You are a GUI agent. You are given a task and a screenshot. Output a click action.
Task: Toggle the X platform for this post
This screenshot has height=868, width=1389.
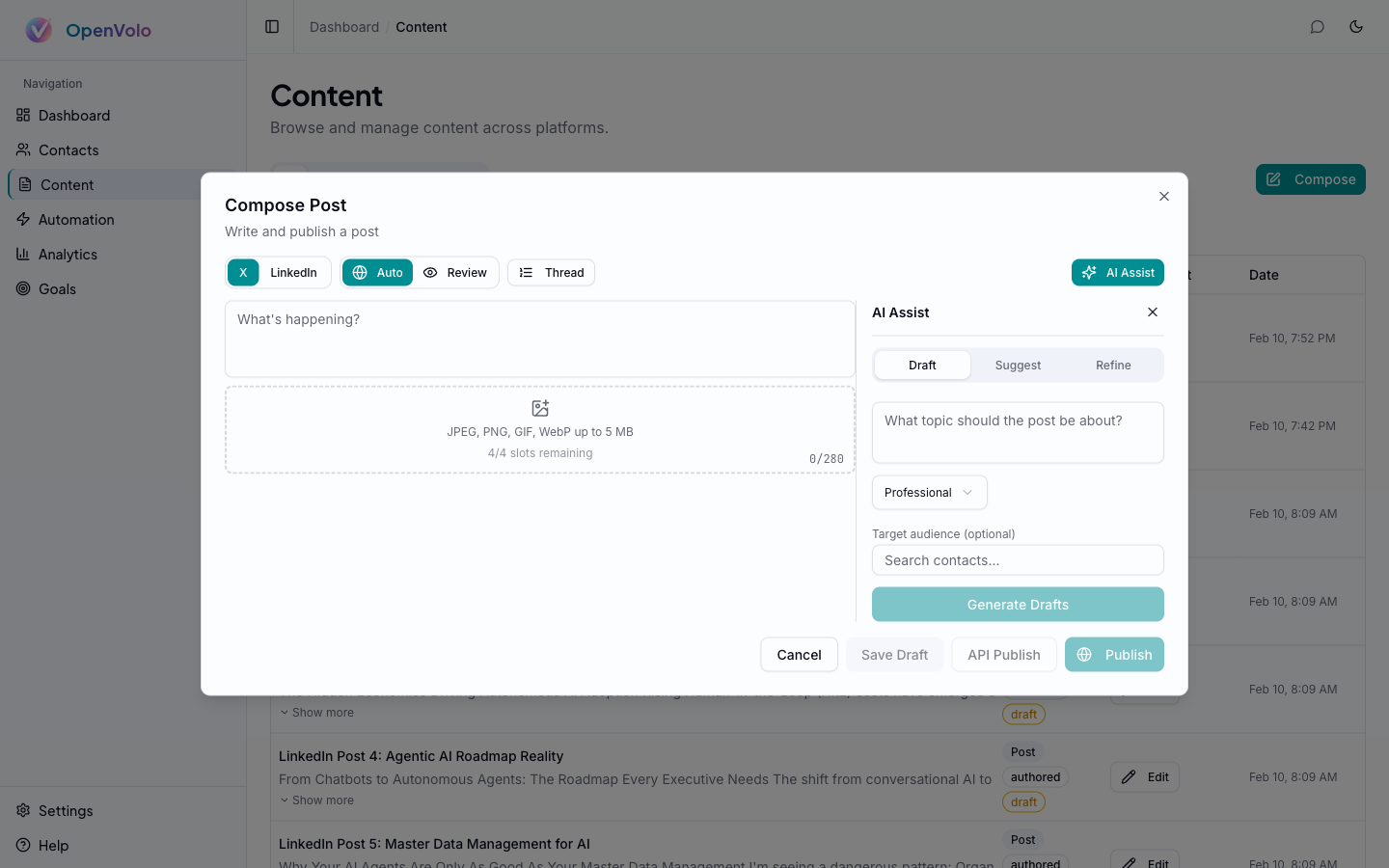coord(243,272)
